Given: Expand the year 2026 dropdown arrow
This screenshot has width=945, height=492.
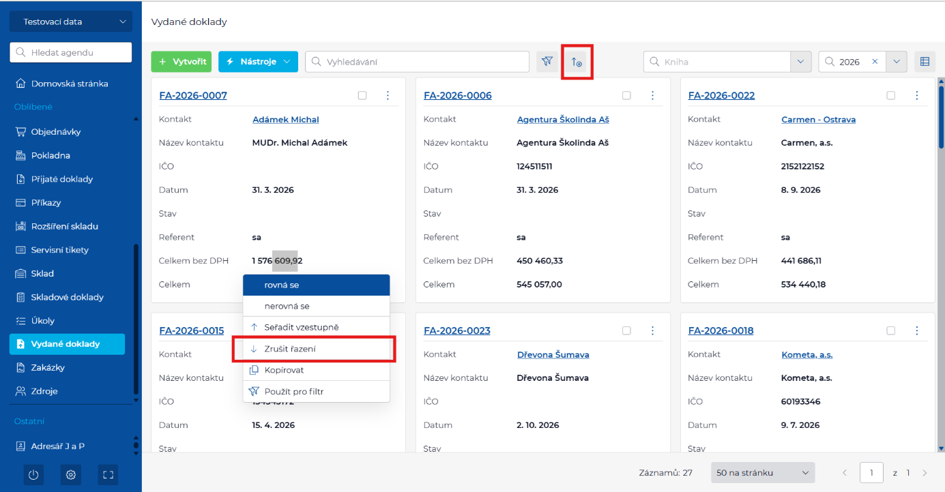Looking at the screenshot, I should point(896,62).
